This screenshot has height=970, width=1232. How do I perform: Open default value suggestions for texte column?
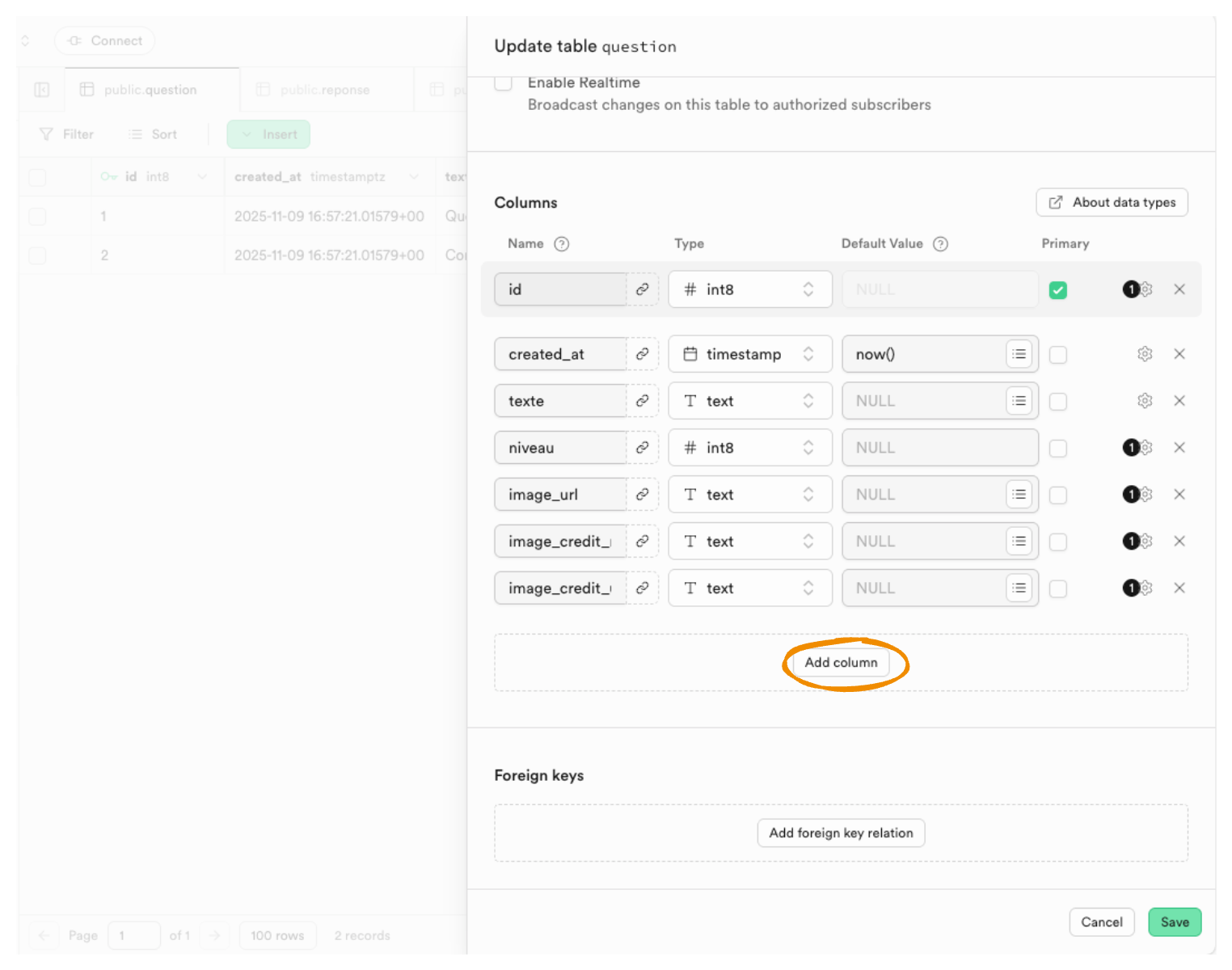(x=1019, y=401)
